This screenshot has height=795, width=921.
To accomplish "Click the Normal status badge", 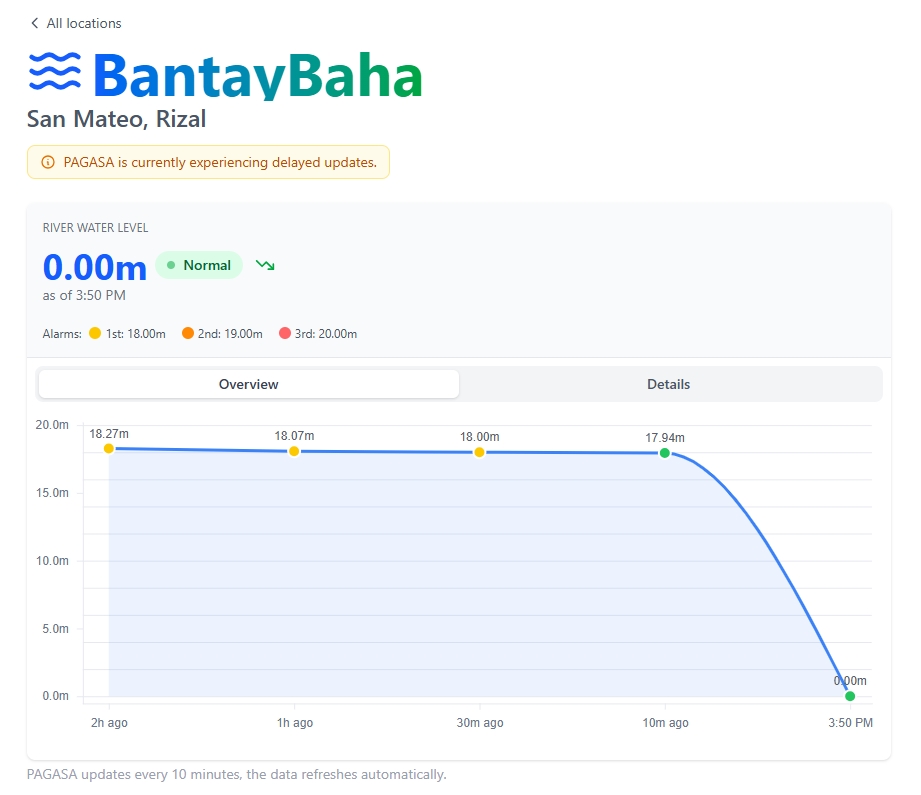I will pos(199,265).
